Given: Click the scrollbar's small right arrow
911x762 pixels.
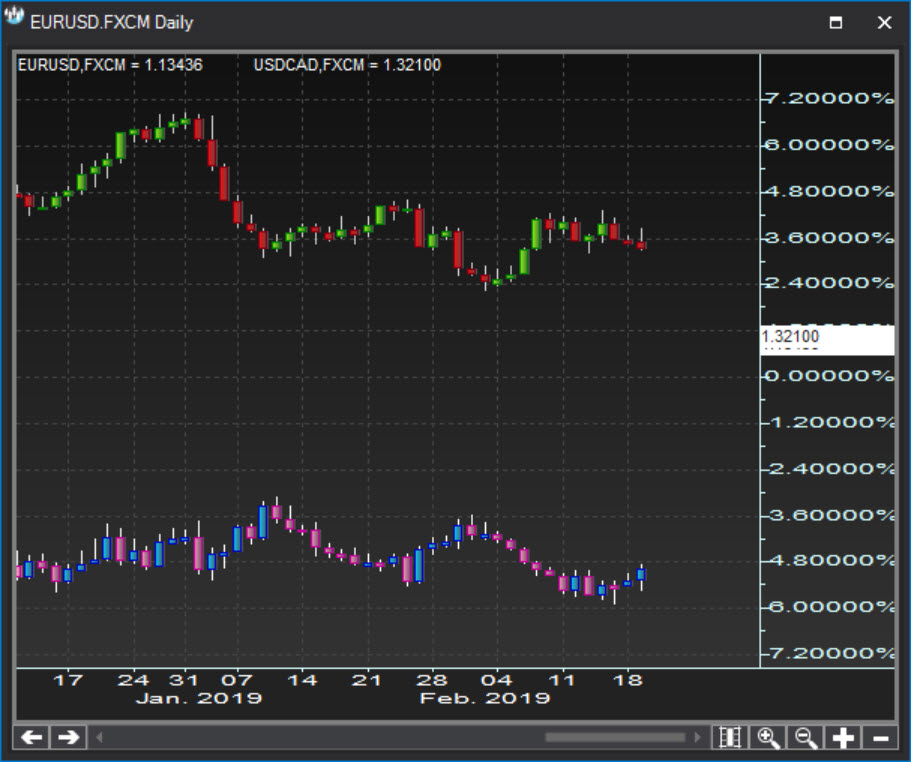Looking at the screenshot, I should point(698,738).
